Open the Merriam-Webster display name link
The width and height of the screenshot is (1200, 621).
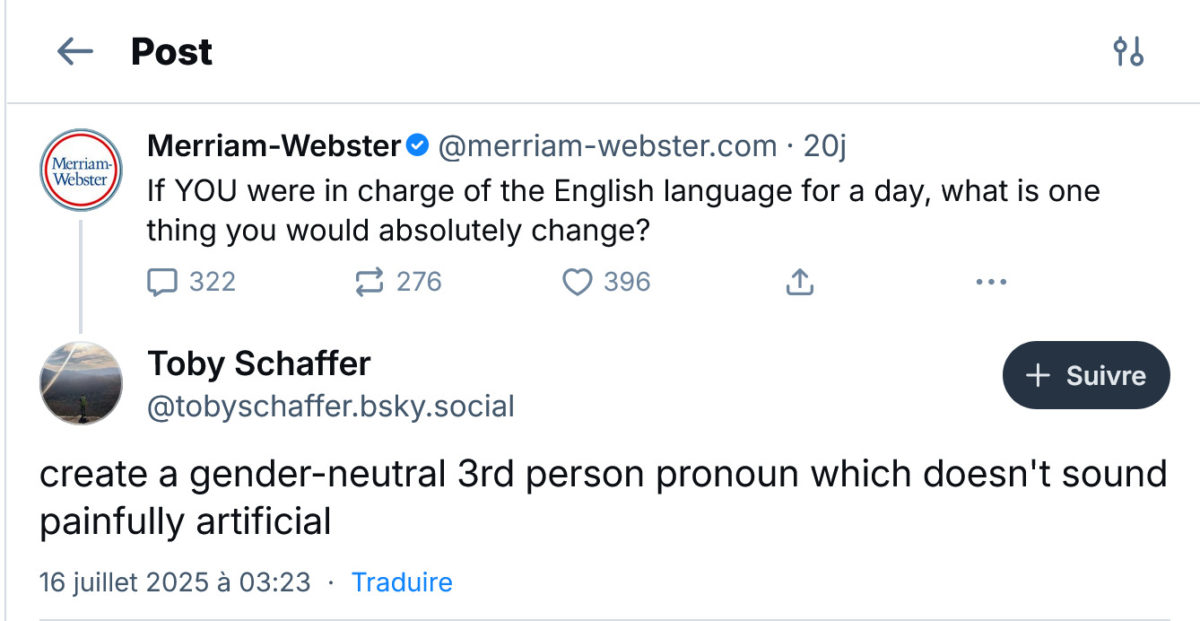click(x=273, y=147)
